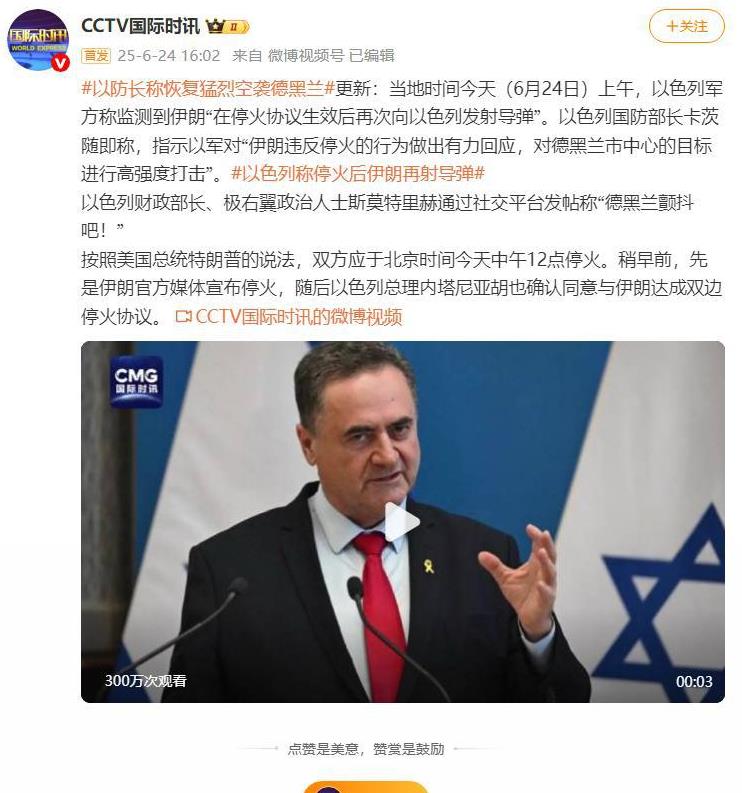
Task: Follow the account with +关注 button
Action: click(686, 26)
